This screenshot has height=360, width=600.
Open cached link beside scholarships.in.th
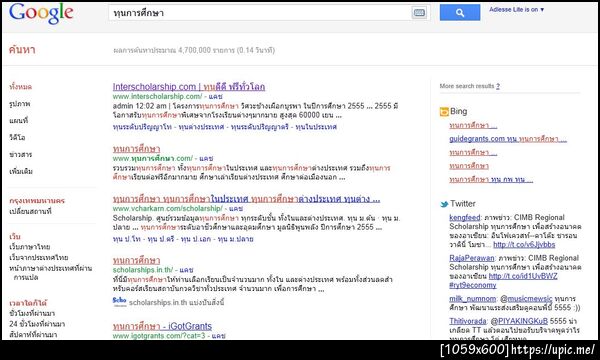tap(186, 270)
